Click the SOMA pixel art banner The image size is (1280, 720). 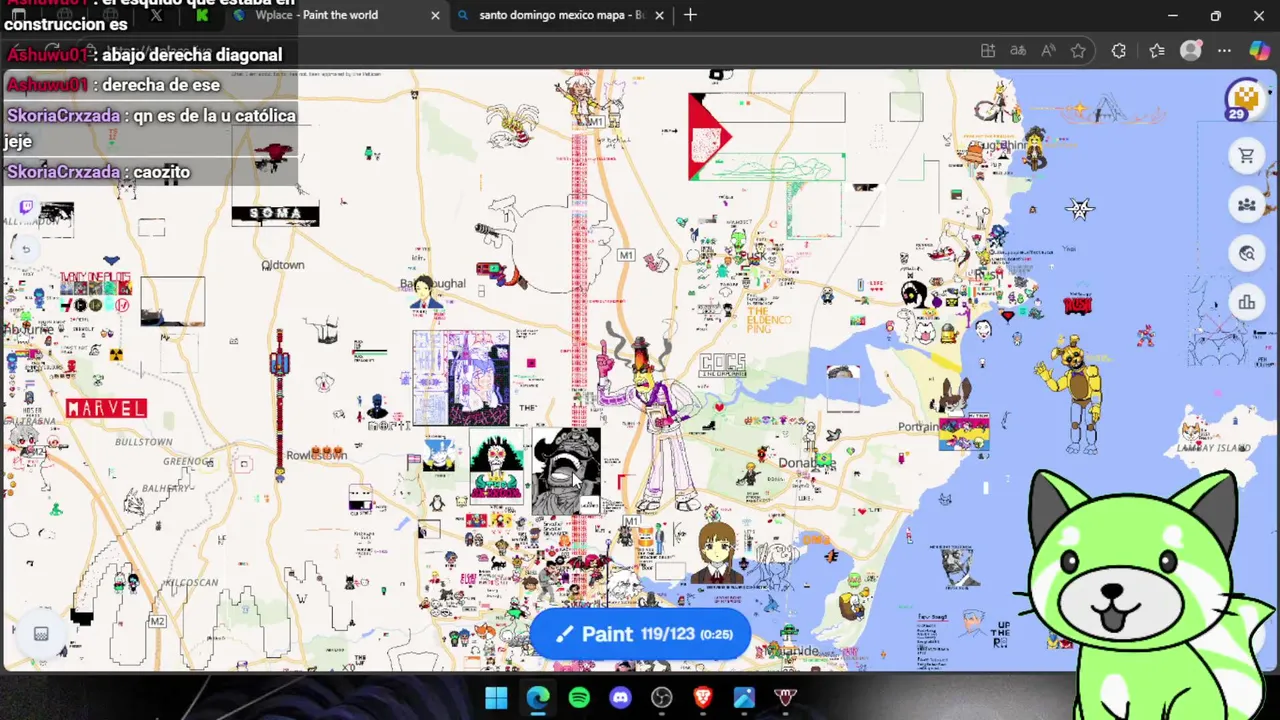coord(275,214)
